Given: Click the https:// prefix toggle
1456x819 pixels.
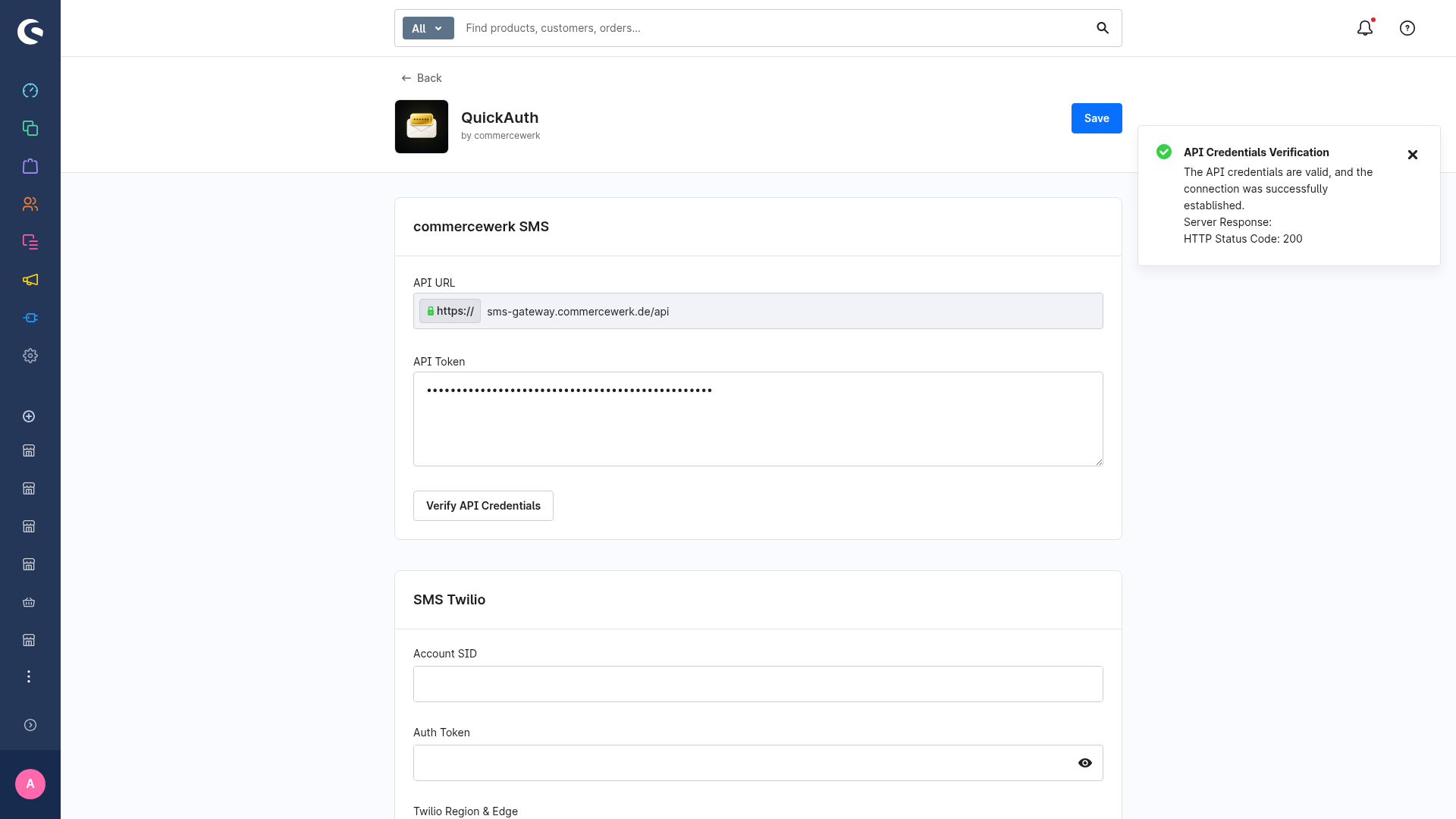Looking at the screenshot, I should [x=450, y=311].
